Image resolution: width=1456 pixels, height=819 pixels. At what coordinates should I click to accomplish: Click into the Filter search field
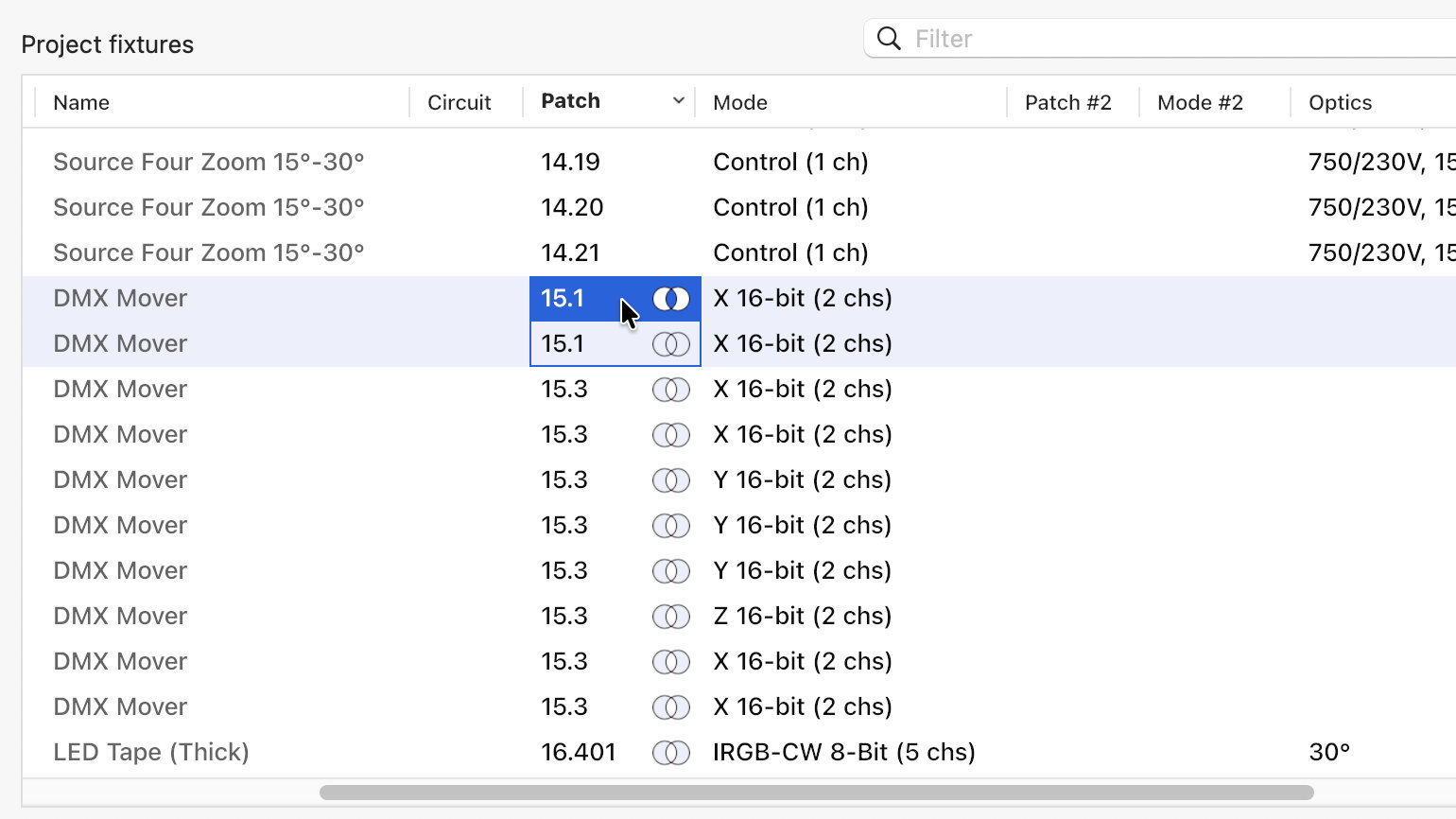tap(1135, 39)
